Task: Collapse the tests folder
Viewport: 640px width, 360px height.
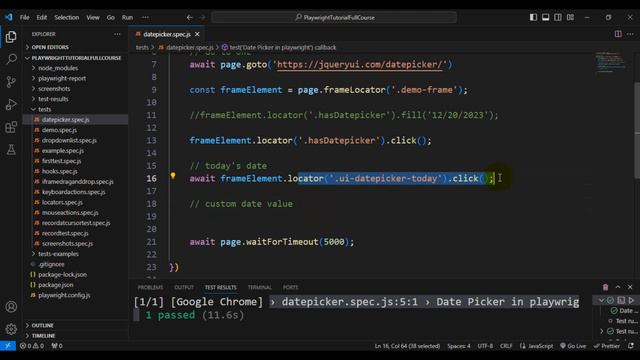Action: pyautogui.click(x=76, y=109)
